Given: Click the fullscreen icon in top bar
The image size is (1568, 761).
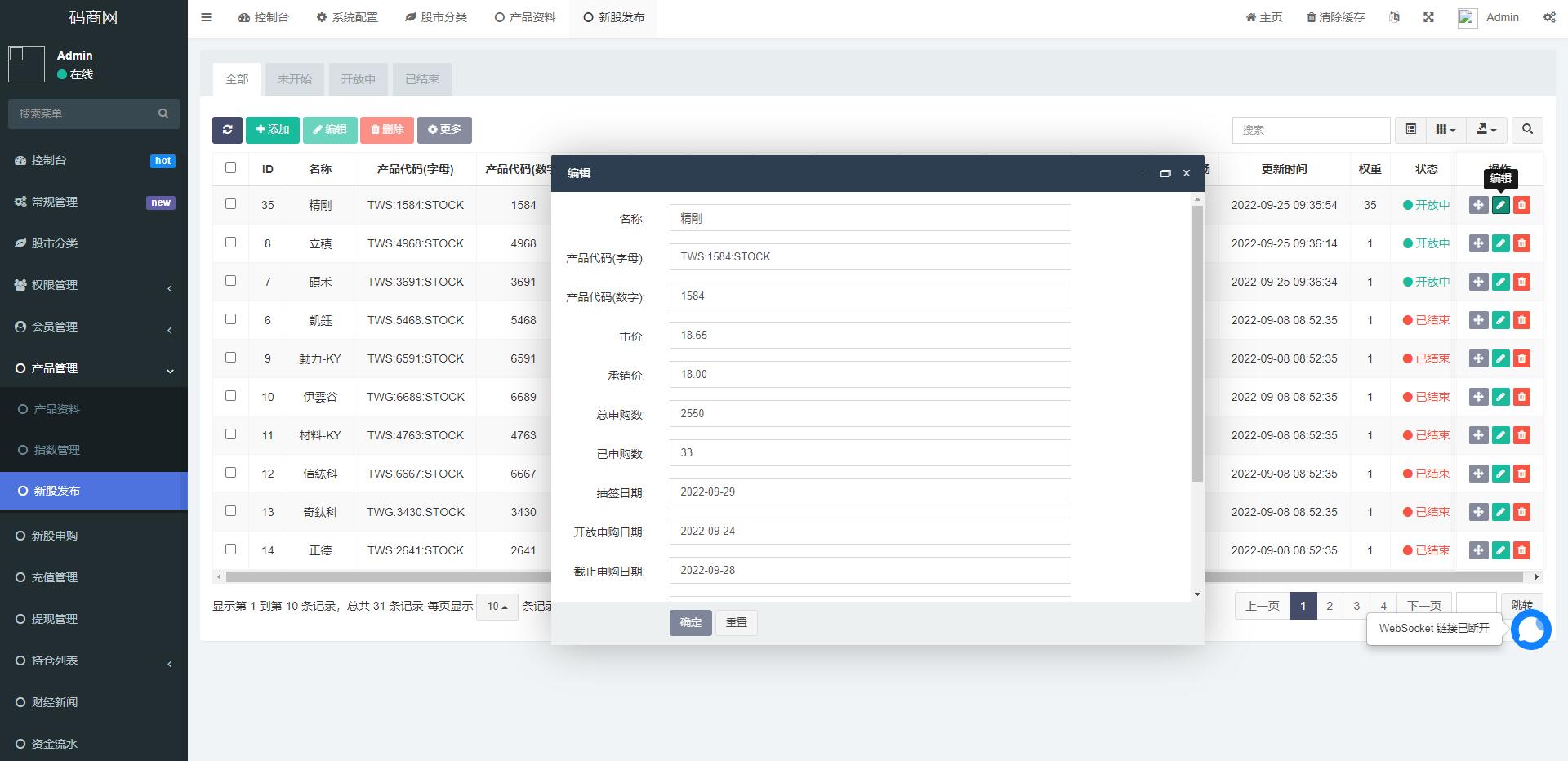Looking at the screenshot, I should click(1428, 17).
